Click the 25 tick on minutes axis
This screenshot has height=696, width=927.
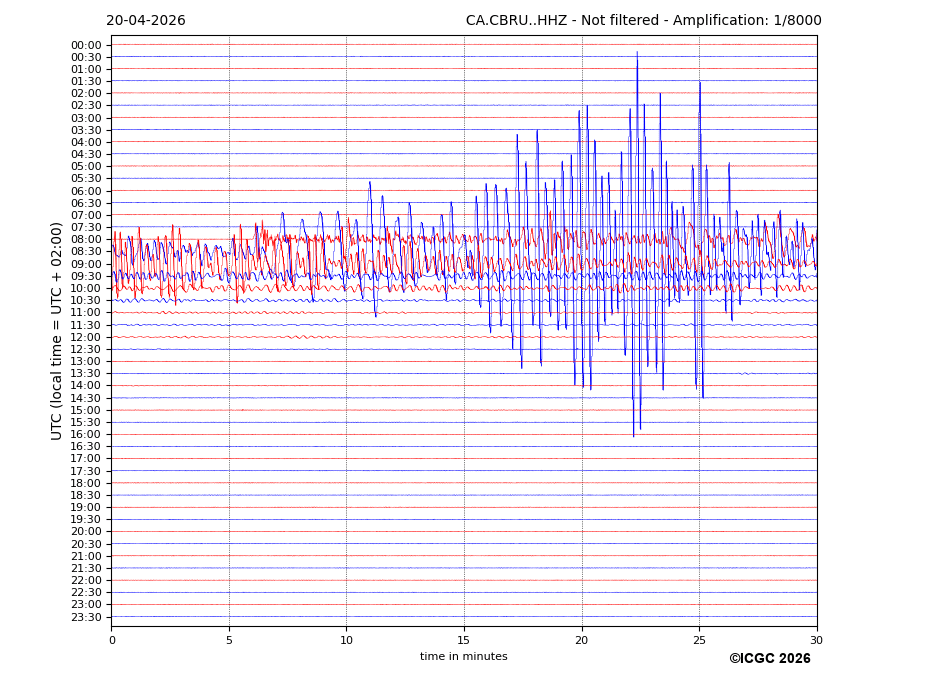(x=699, y=640)
